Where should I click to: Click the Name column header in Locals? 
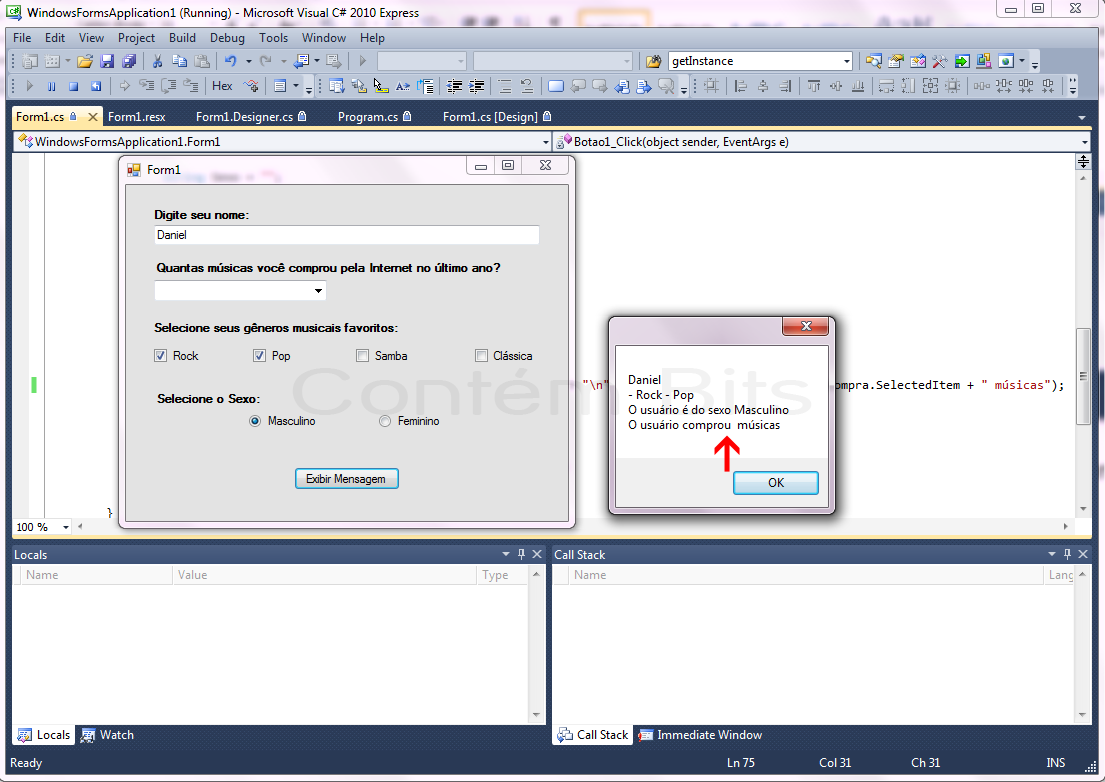click(x=98, y=575)
